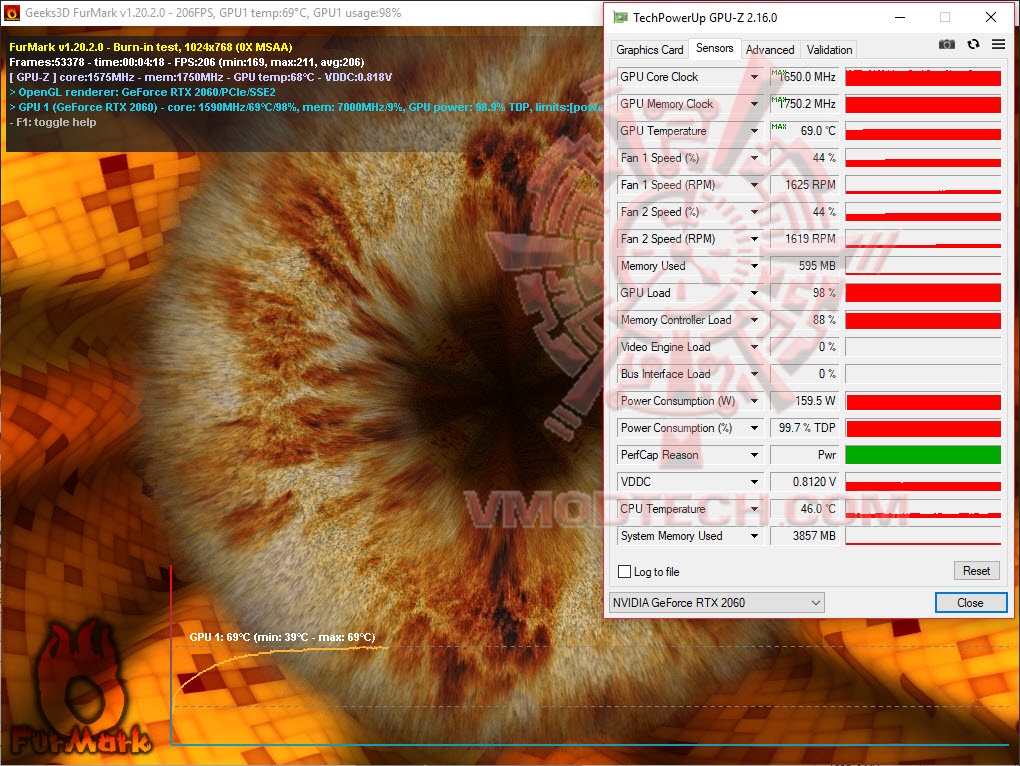Maximize the GPU-Z window
This screenshot has height=766, width=1020.
tap(945, 18)
